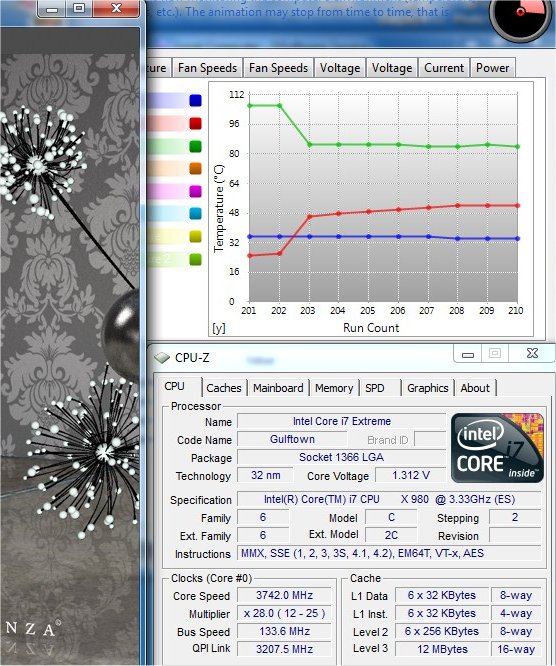Click the Ext. Model value '2C'
This screenshot has width=556, height=666.
391,536
